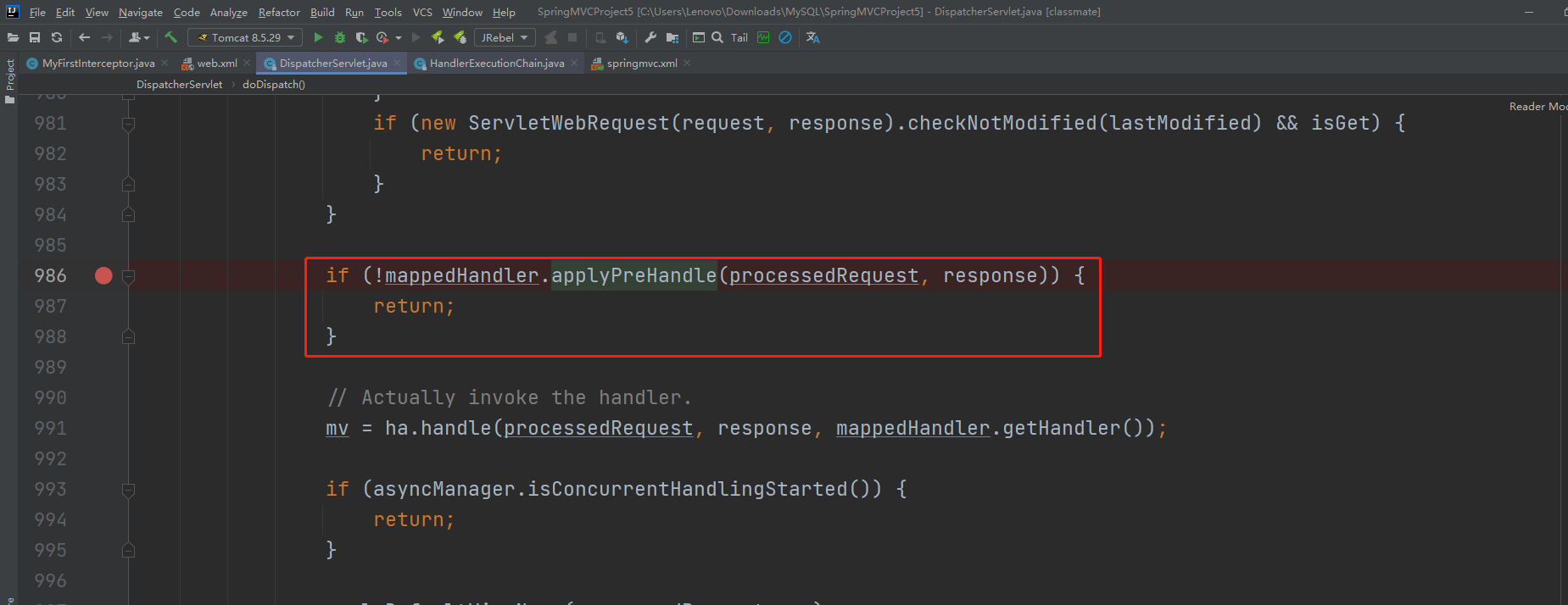Viewport: 1568px width, 605px height.
Task: Run with JRebel rocket icon
Action: [438, 37]
